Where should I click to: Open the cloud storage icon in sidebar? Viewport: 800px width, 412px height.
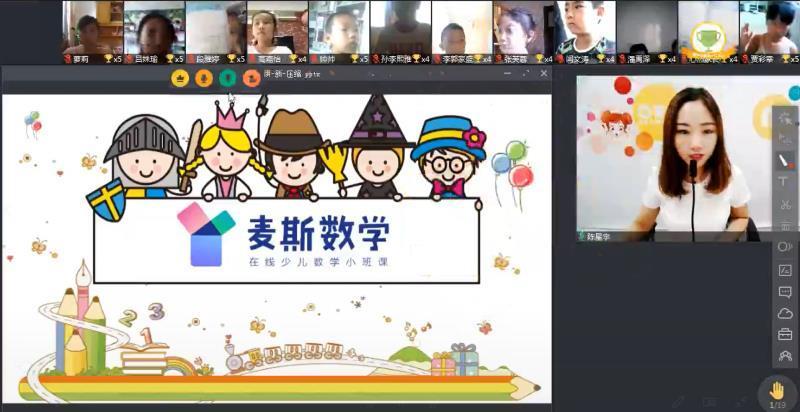[785, 313]
